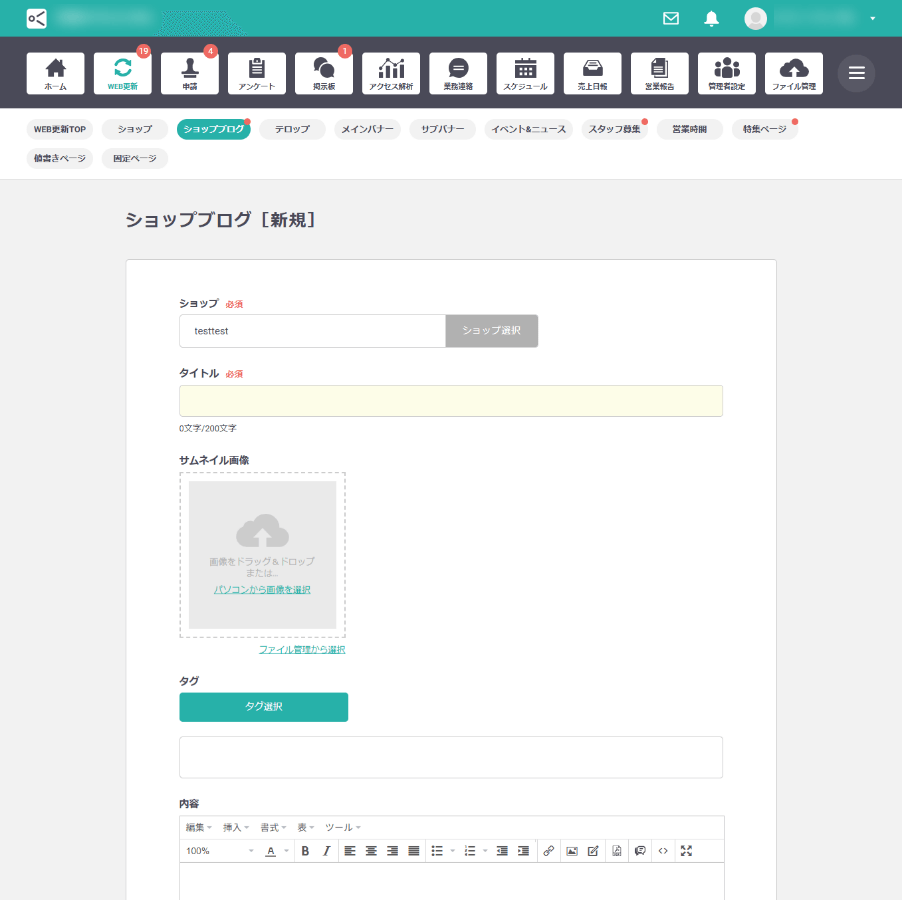Image resolution: width=902 pixels, height=900 pixels.
Task: Open the text color picker in the editor
Action: (x=271, y=851)
